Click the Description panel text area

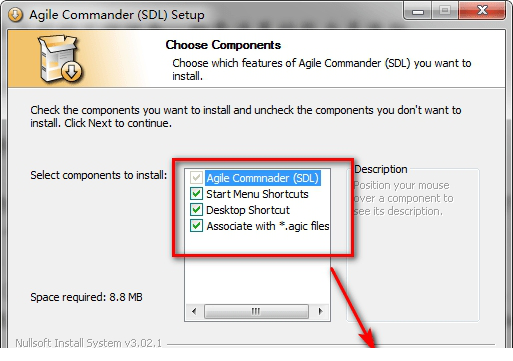pos(403,198)
